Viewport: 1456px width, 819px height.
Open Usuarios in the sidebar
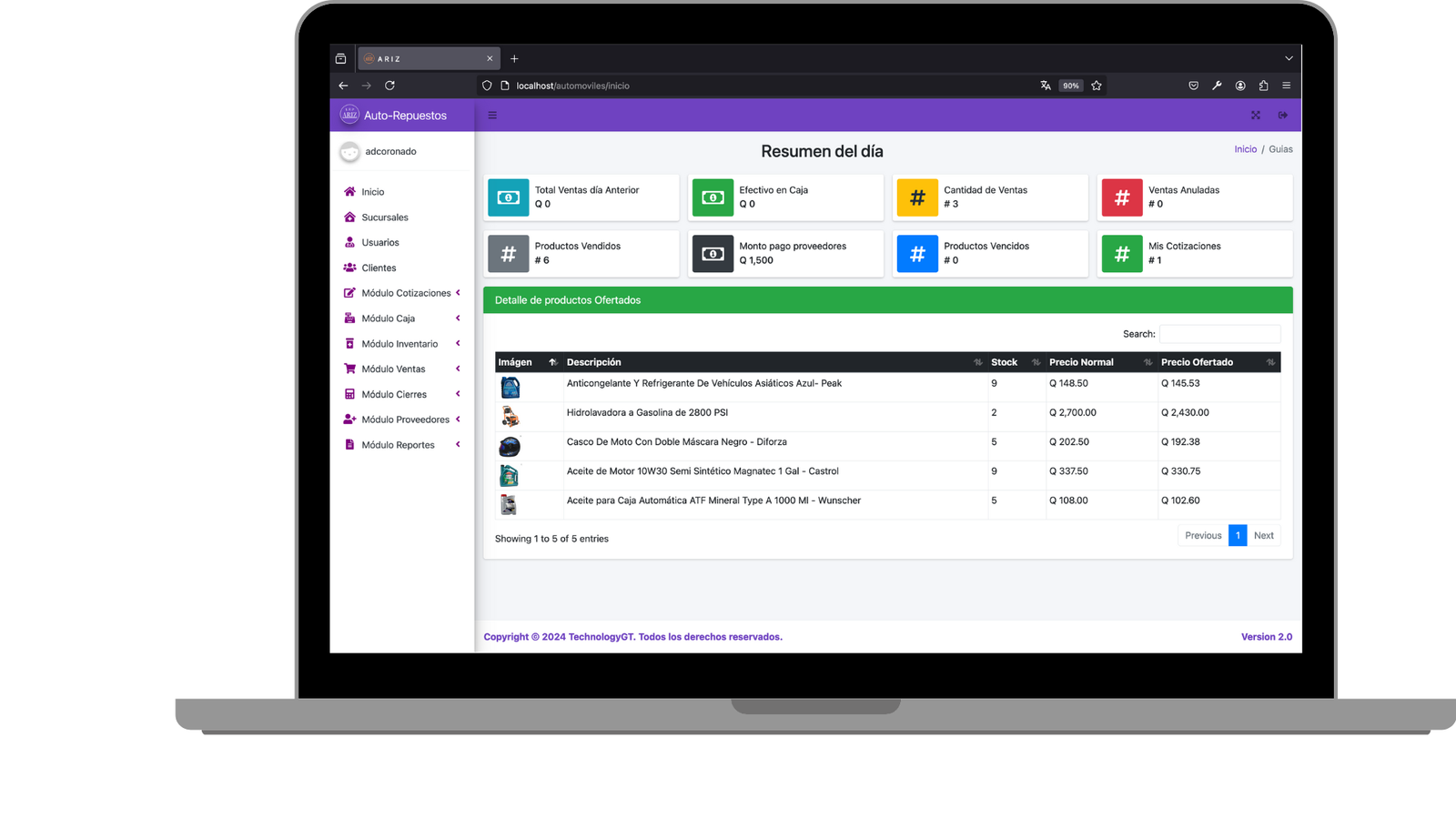click(401, 242)
